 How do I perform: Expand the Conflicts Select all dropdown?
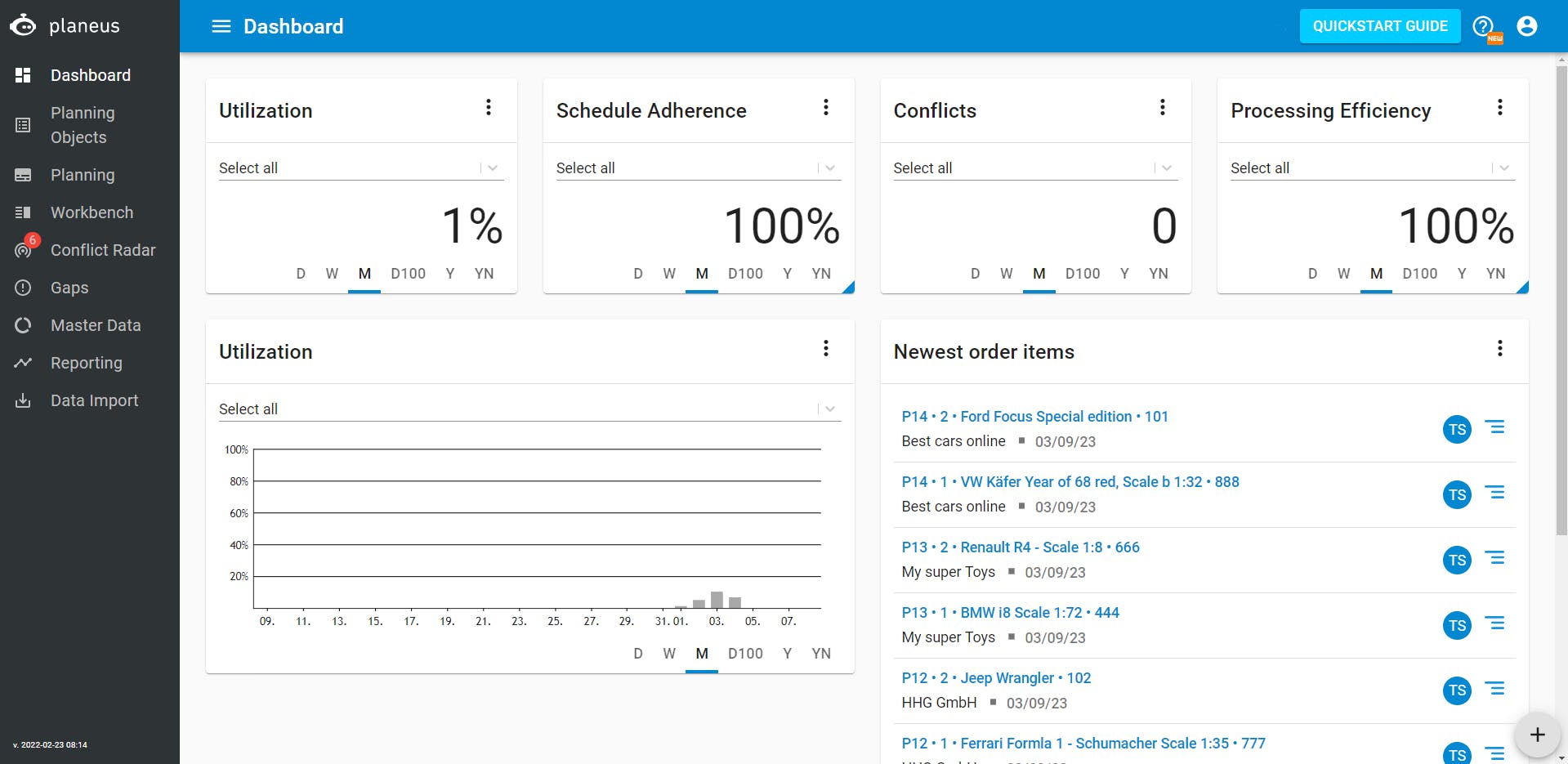(x=1167, y=168)
